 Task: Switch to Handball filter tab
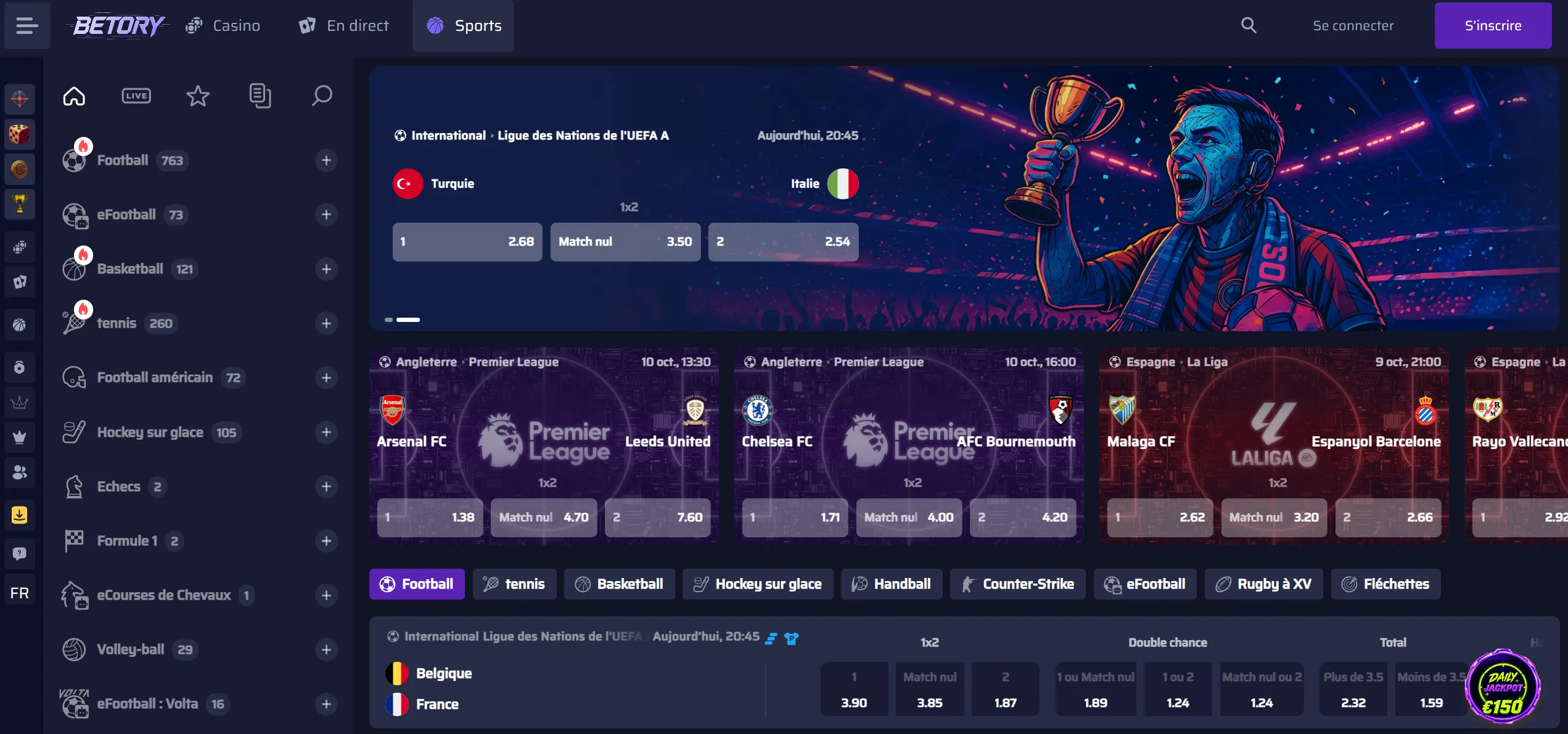point(891,583)
